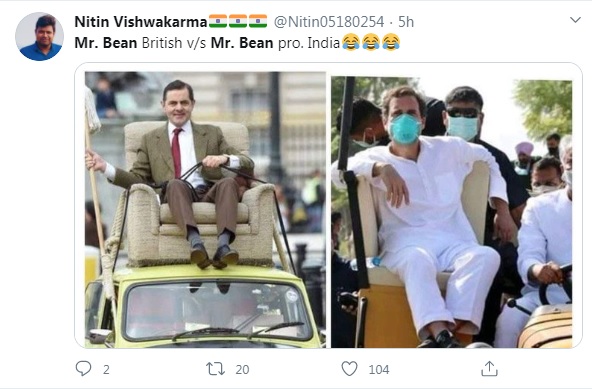Open the tweet options chevron menu
Screen dimensions: 592x389
pos(575,20)
